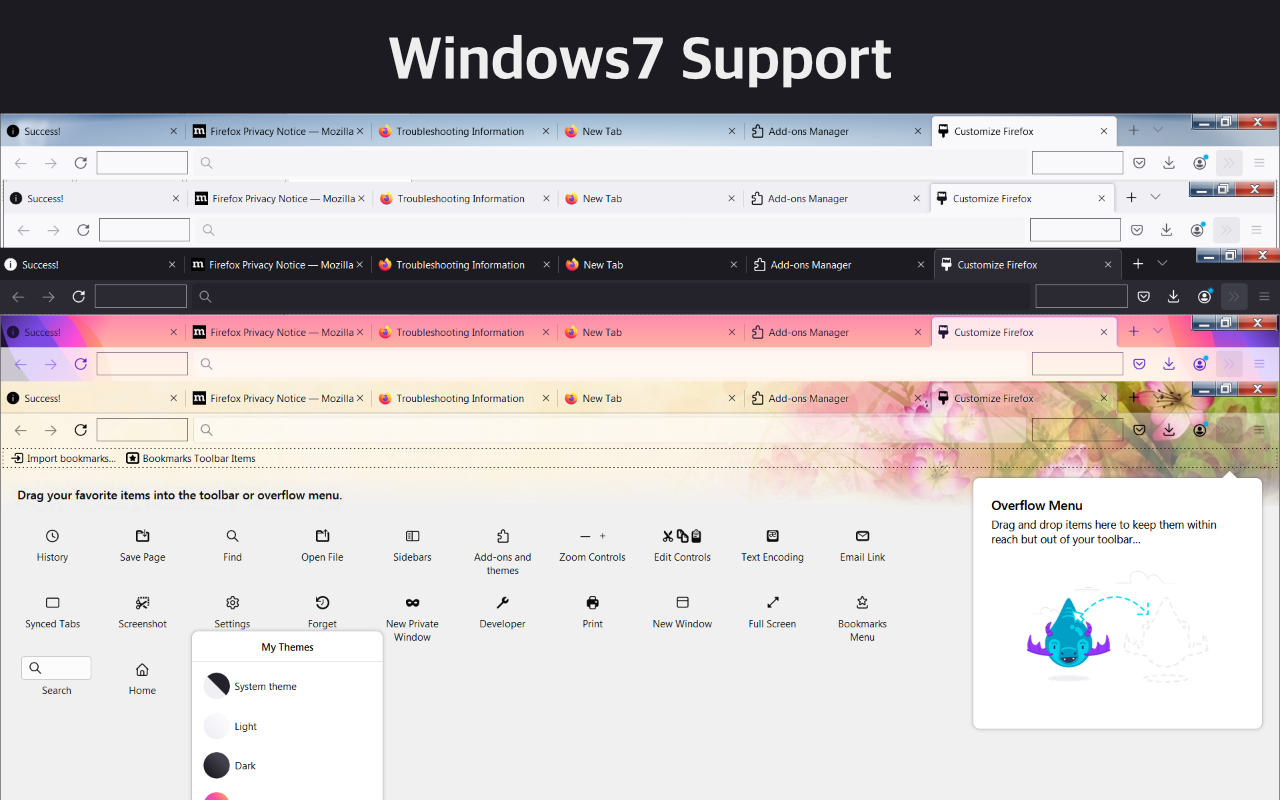1280x800 pixels.
Task: Click the forward arrow in the white light-theme window
Action: 53,230
